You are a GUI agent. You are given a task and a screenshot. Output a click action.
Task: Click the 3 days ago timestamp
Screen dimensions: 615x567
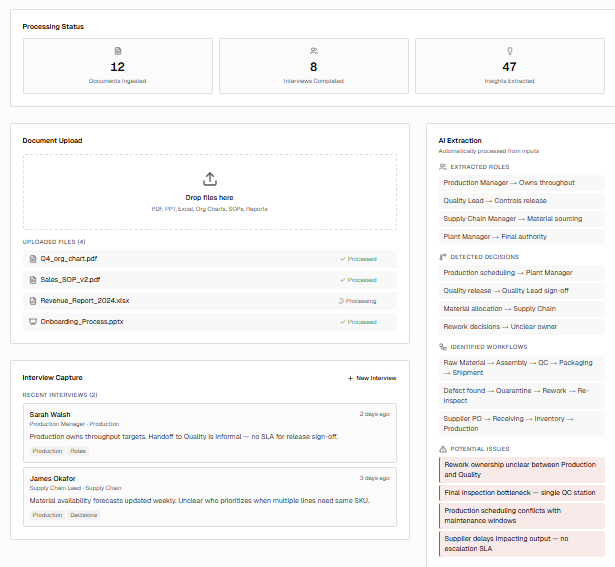click(375, 478)
